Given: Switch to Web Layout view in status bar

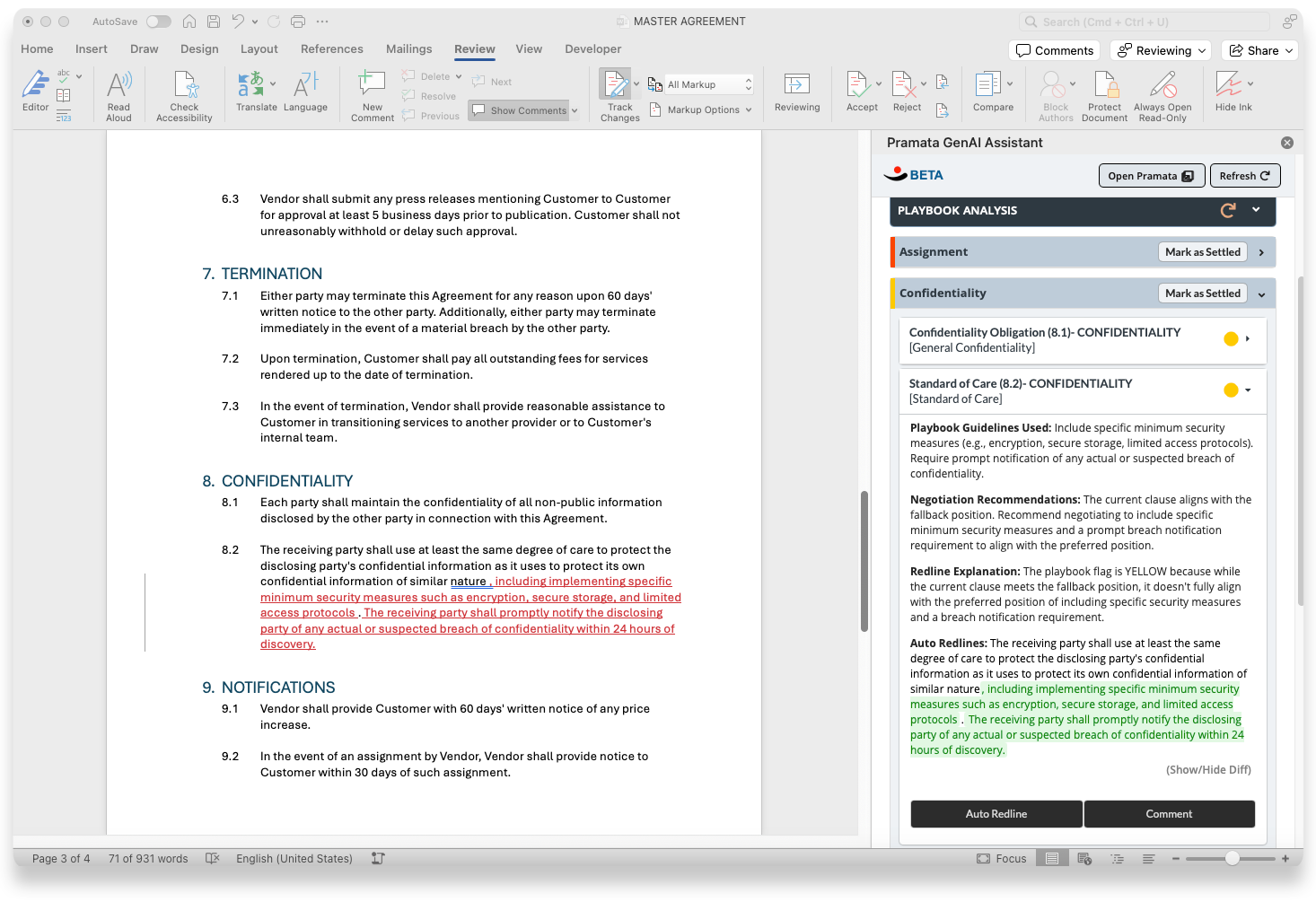Looking at the screenshot, I should 1084,859.
